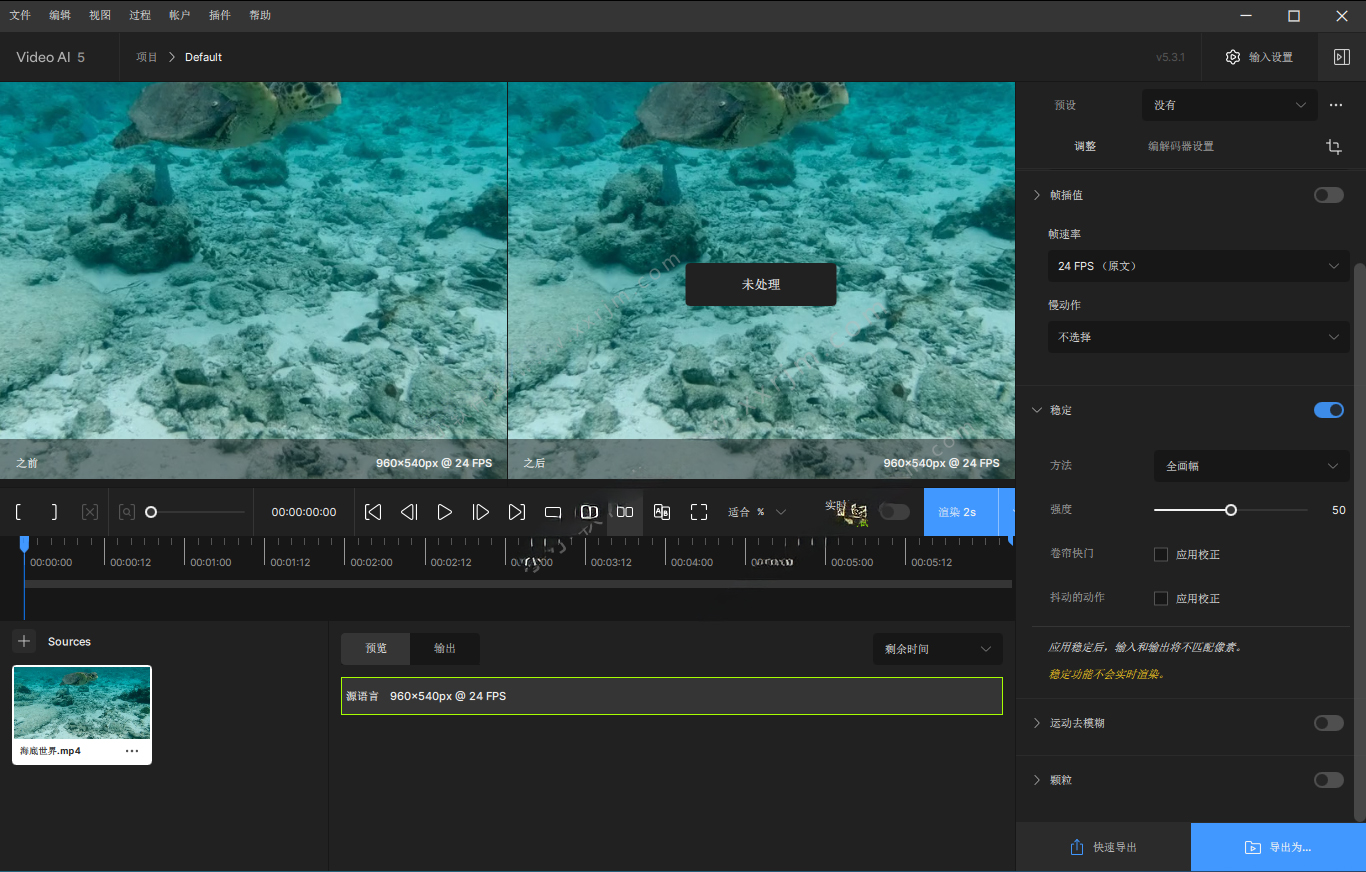Screen dimensions: 1366x872
Task: Open slow motion 不选择 dropdown
Action: 1198,337
